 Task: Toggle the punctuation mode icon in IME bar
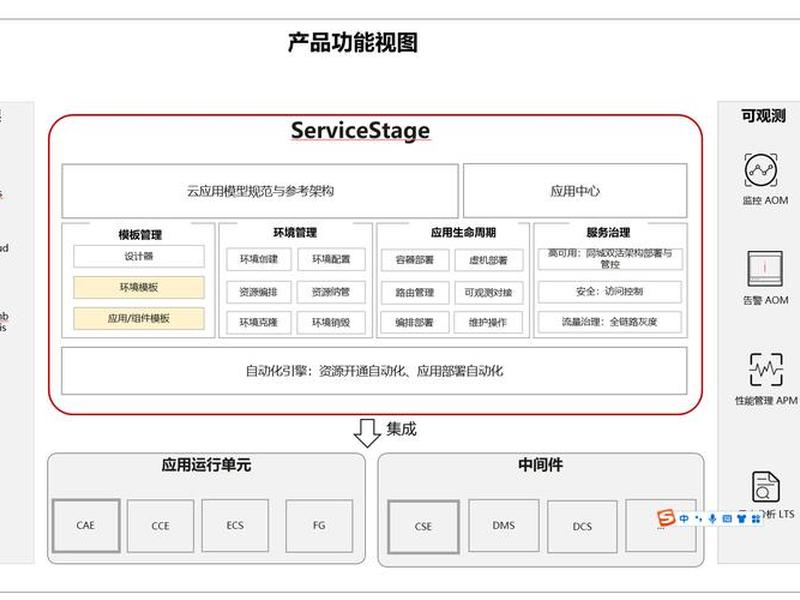coord(698,519)
